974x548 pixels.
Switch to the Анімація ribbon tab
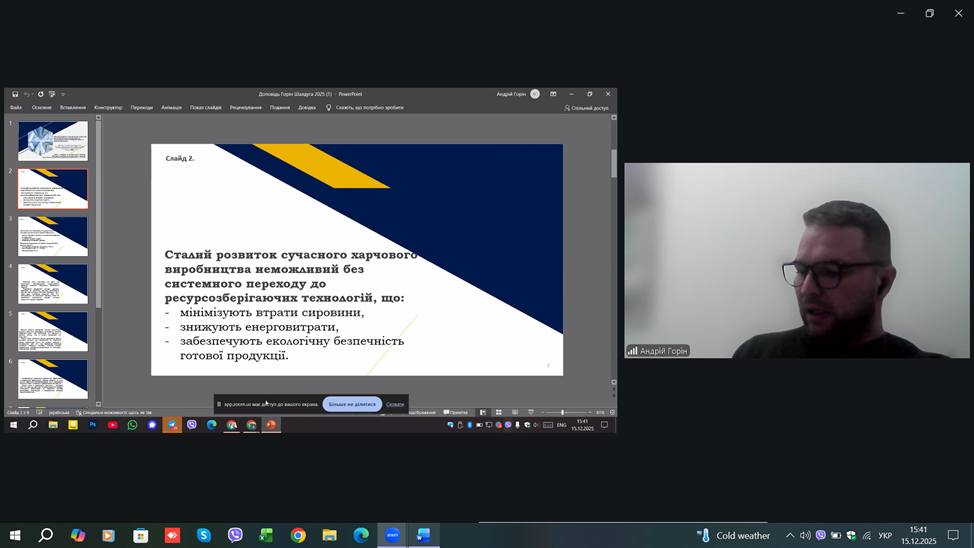click(171, 108)
